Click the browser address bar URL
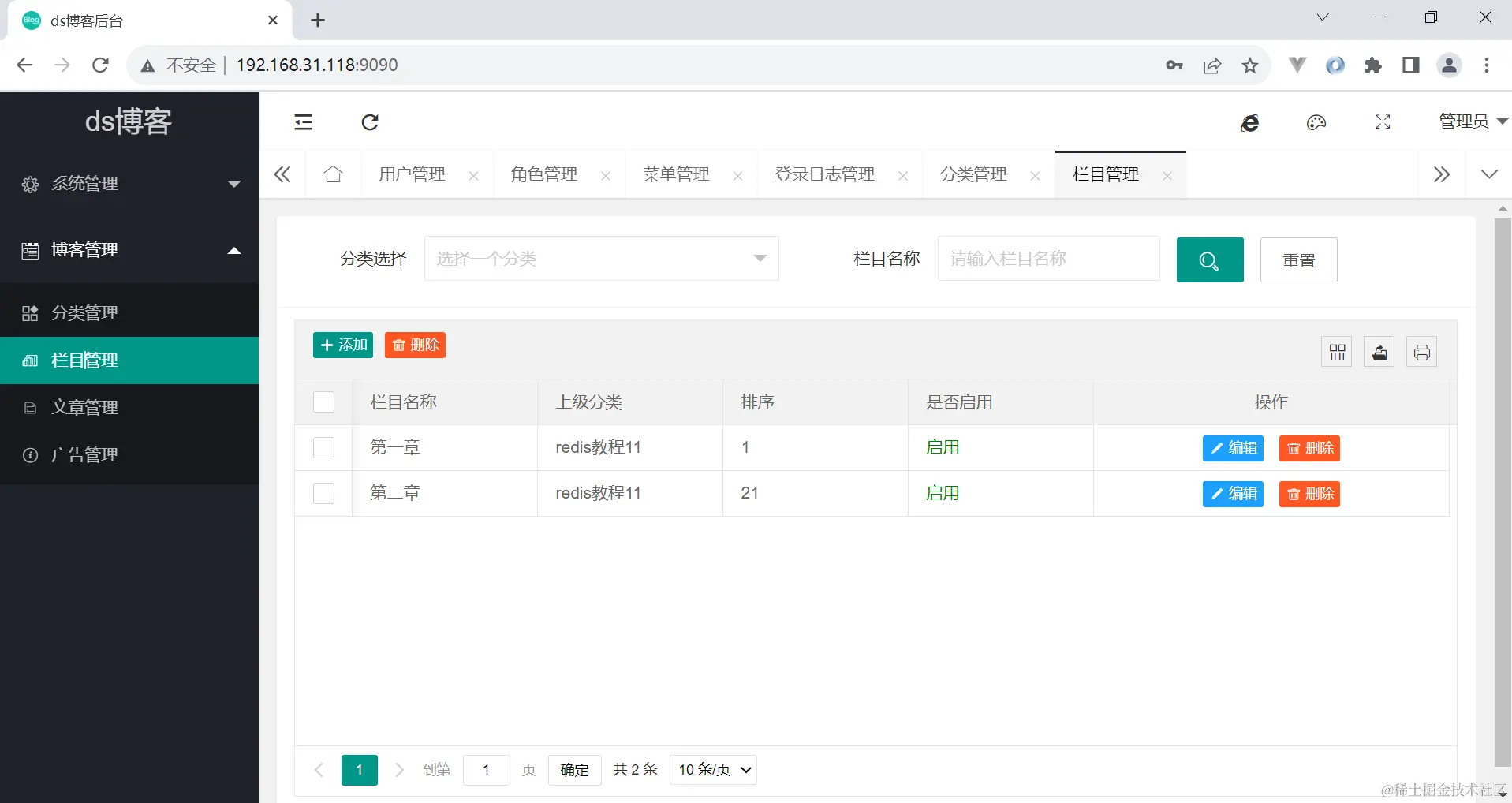This screenshot has height=803, width=1512. [317, 65]
